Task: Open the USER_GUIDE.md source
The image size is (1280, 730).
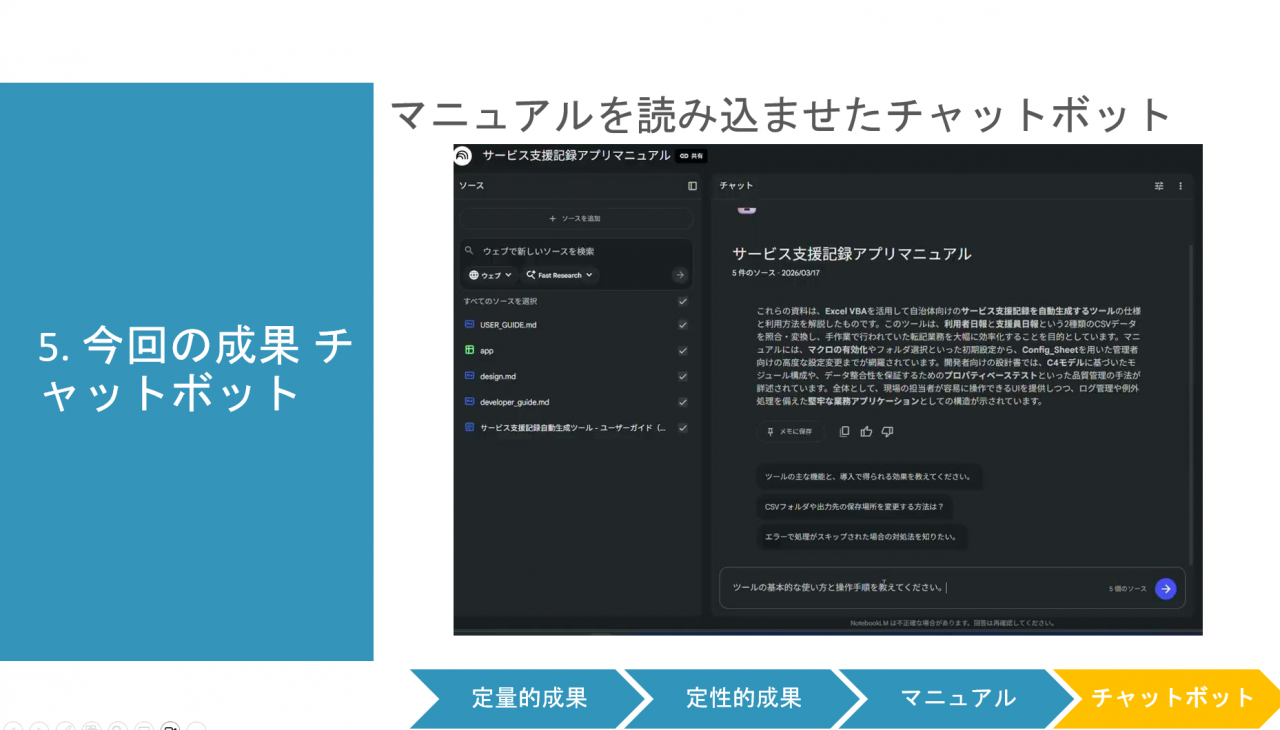Action: coord(508,325)
